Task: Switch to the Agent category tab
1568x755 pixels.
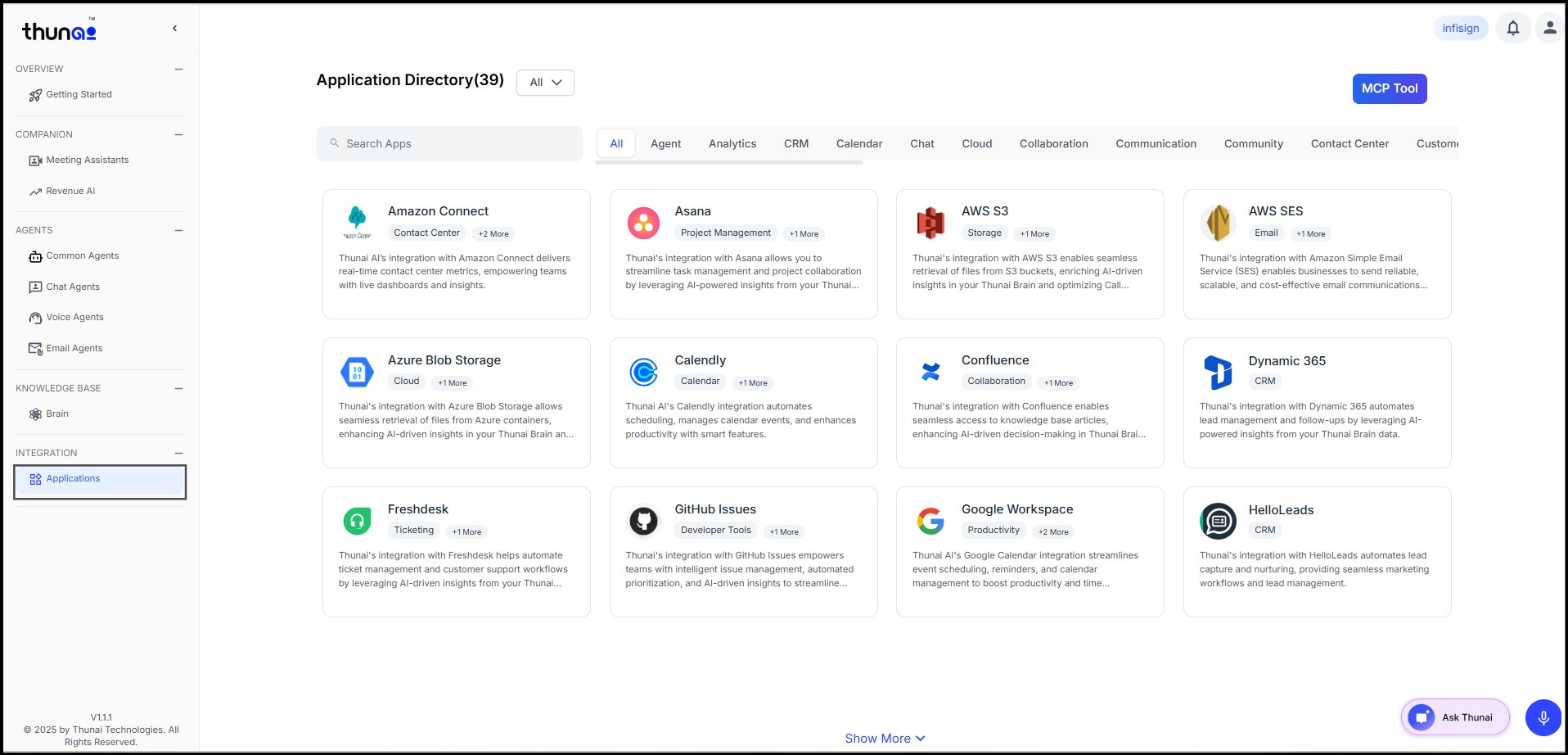Action: (x=665, y=144)
